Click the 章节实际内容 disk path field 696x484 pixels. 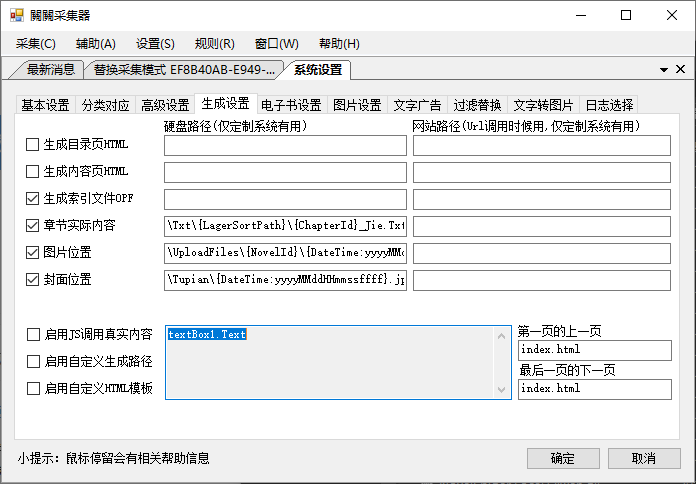pos(285,226)
